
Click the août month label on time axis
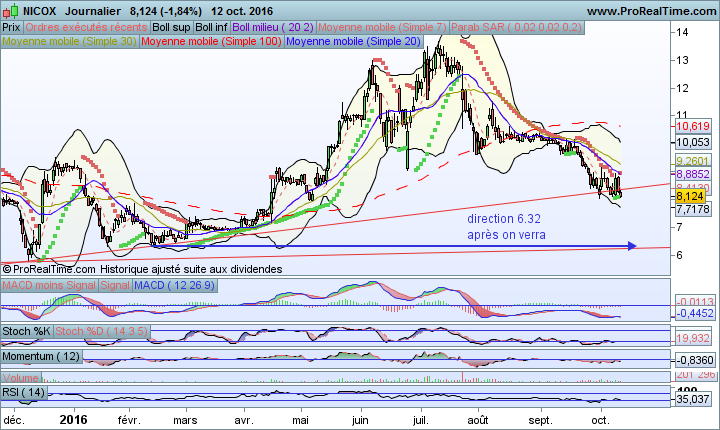[x=478, y=420]
